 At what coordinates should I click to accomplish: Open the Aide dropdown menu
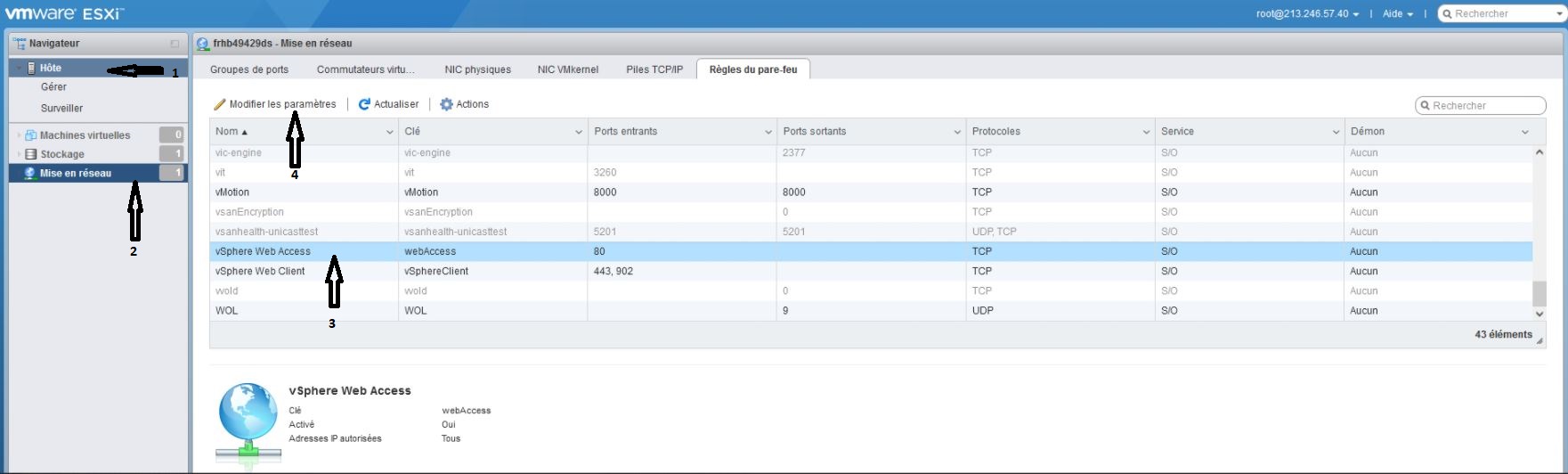1397,14
